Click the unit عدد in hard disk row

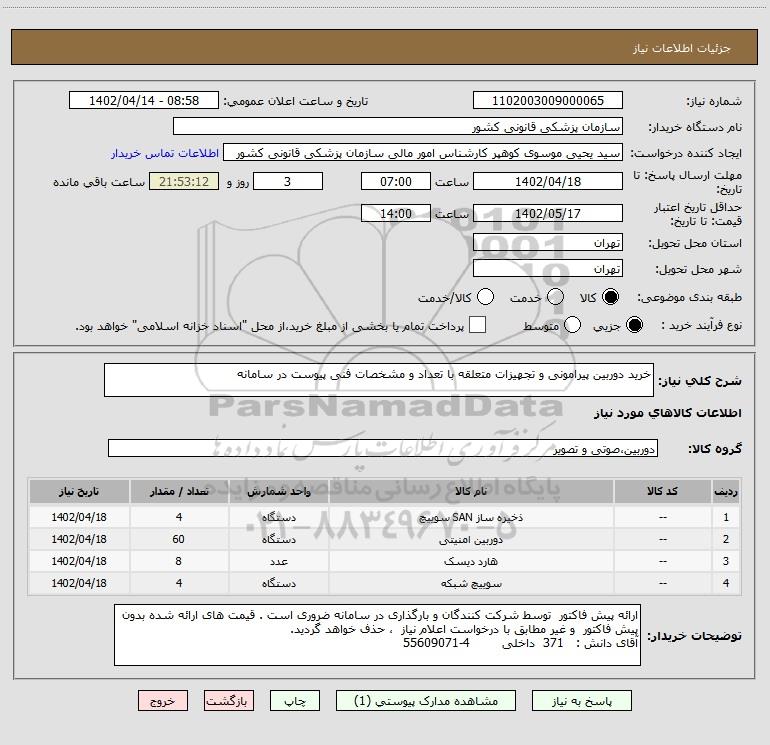tap(278, 561)
